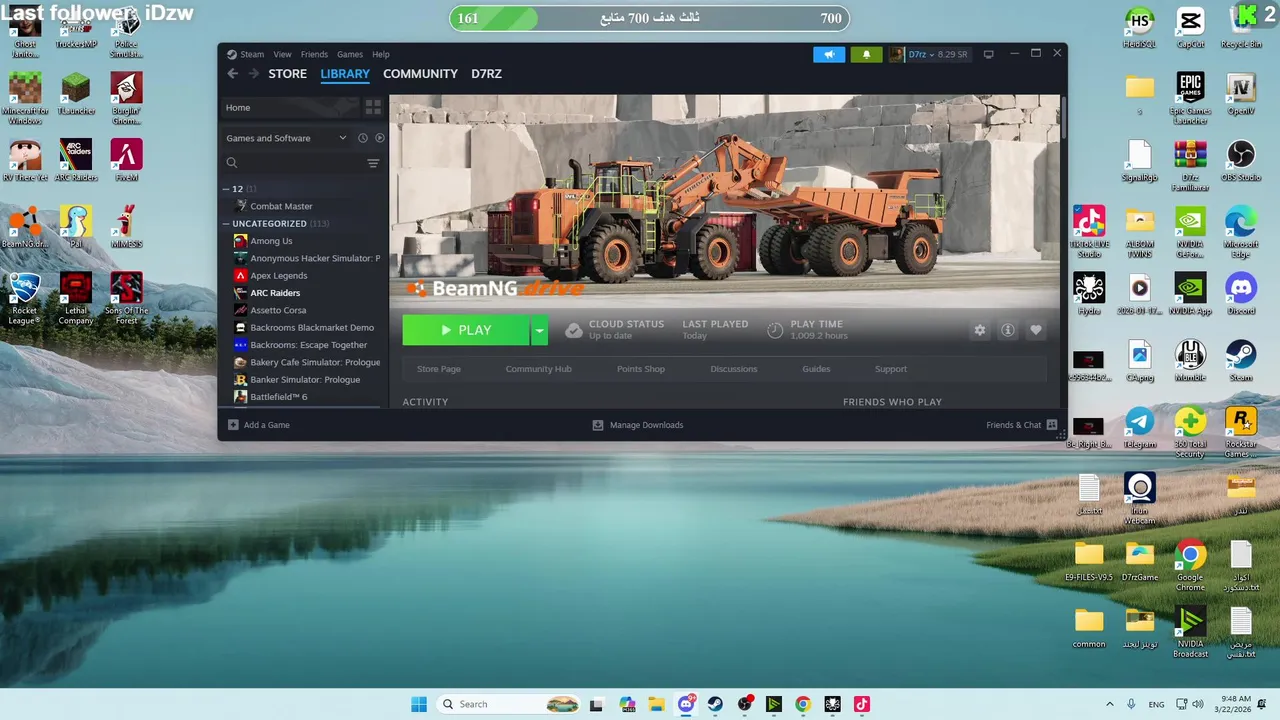The width and height of the screenshot is (1280, 720).
Task: Click the library search field
Action: (x=295, y=163)
